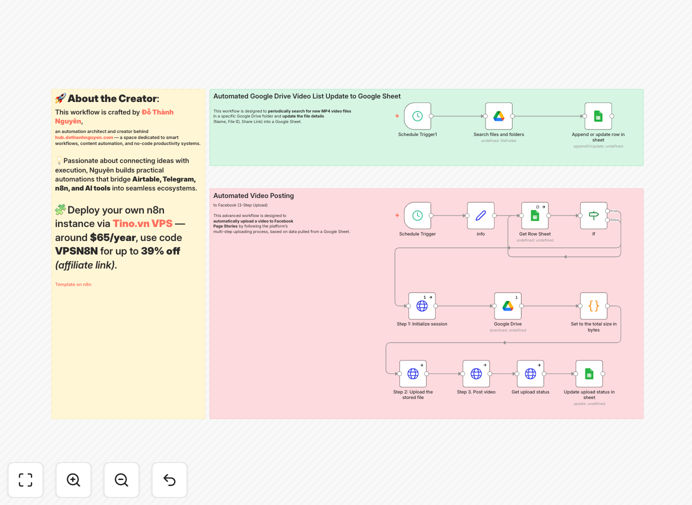Select the Schedule Trigger1 node

tap(417, 116)
